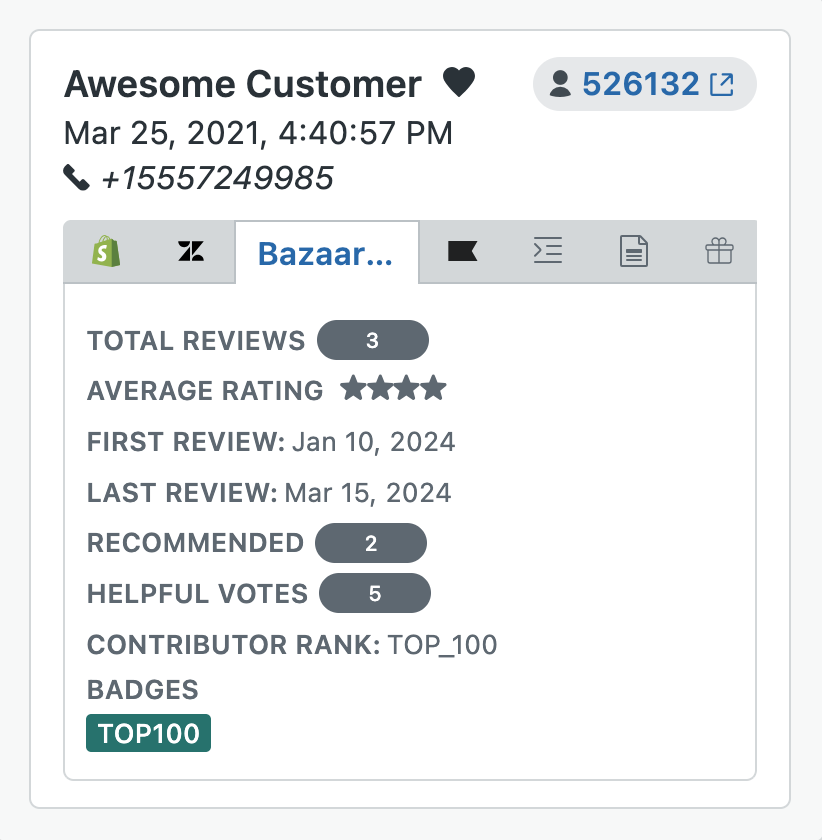
Task: Open the document integration panel
Action: click(x=633, y=252)
